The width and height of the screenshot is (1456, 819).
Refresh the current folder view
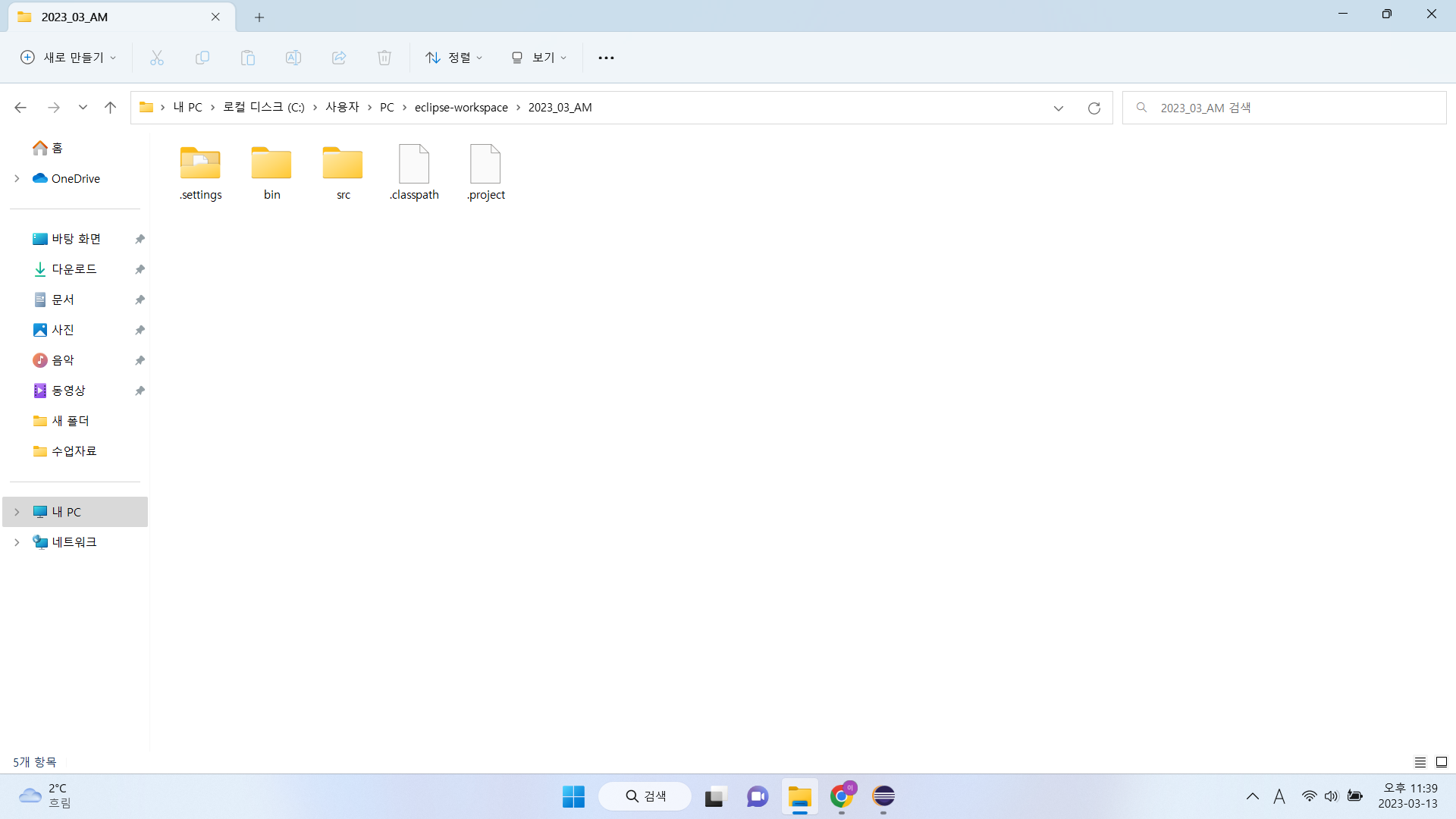click(x=1094, y=108)
